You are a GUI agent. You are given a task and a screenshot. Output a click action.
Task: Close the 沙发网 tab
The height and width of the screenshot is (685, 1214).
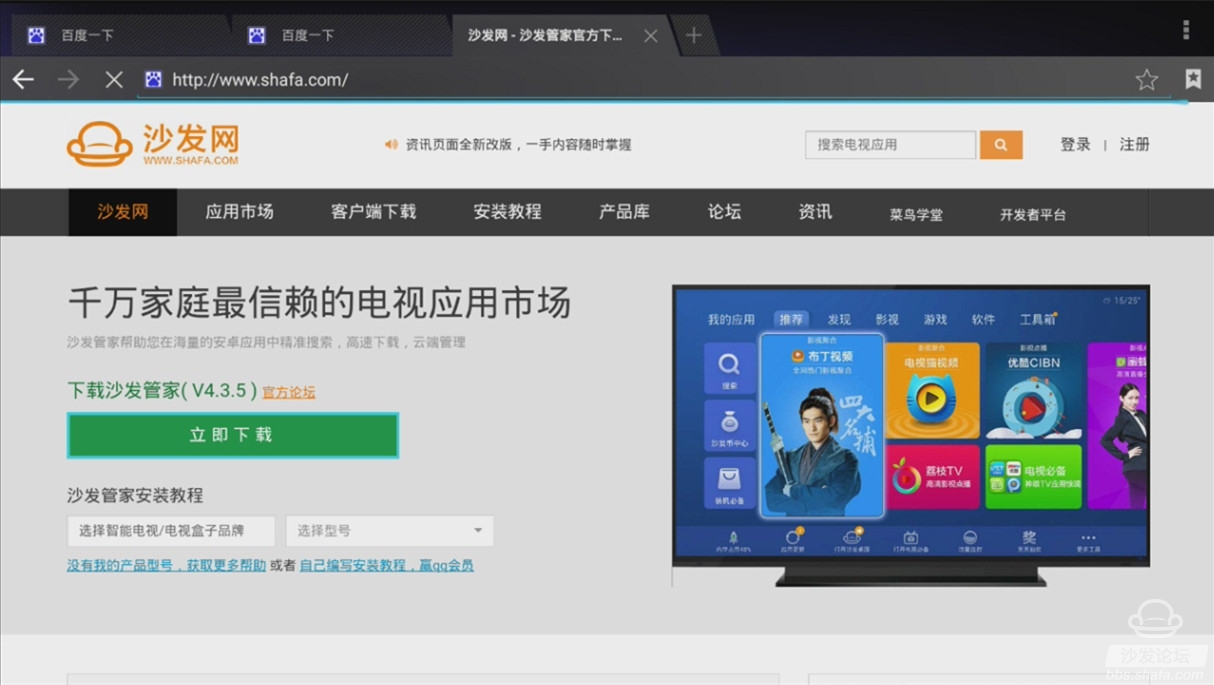click(x=650, y=36)
